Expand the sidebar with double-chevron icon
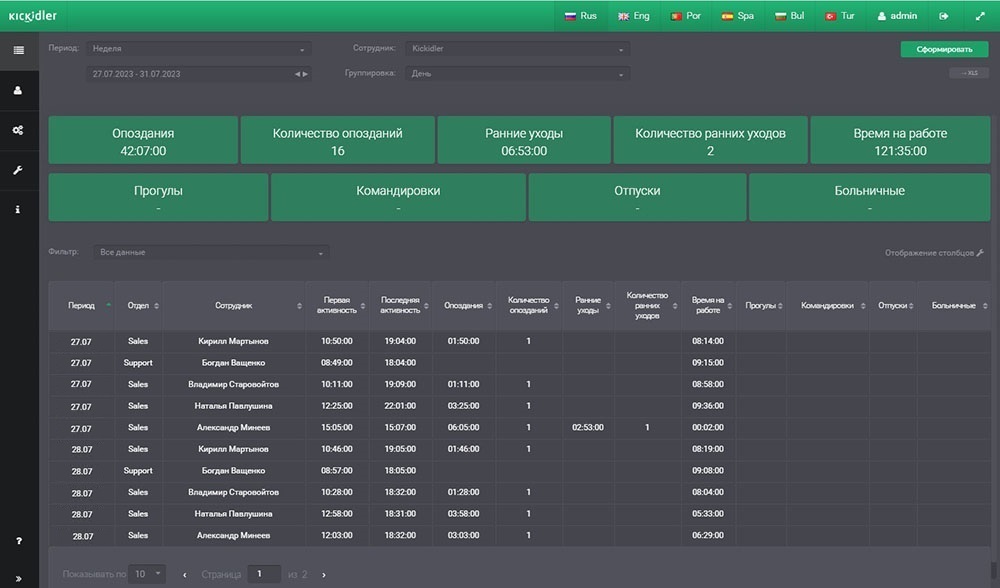1000x588 pixels. click(19, 578)
